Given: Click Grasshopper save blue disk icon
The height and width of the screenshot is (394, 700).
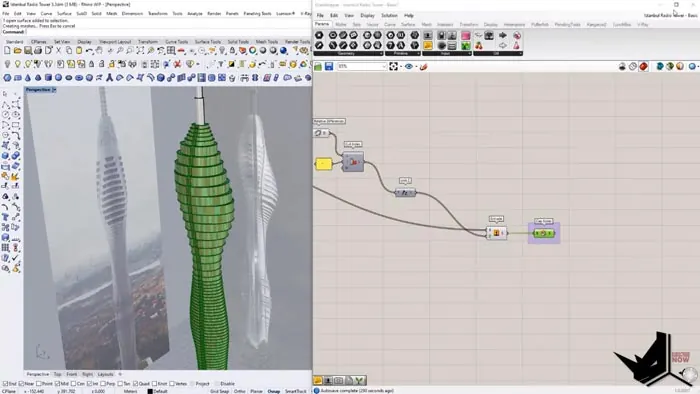Looking at the screenshot, I should point(329,66).
